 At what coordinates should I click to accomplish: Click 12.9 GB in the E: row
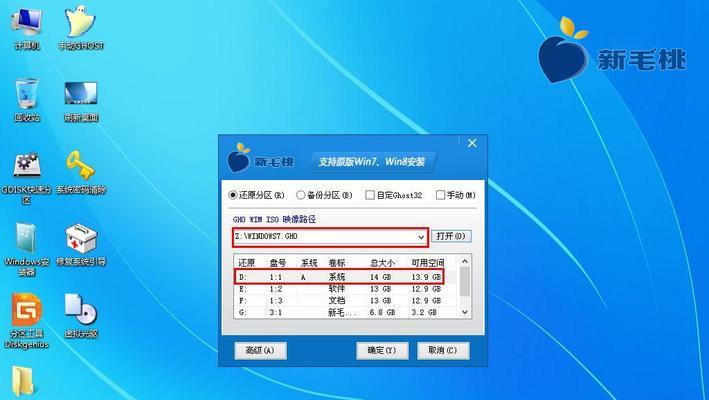click(426, 289)
